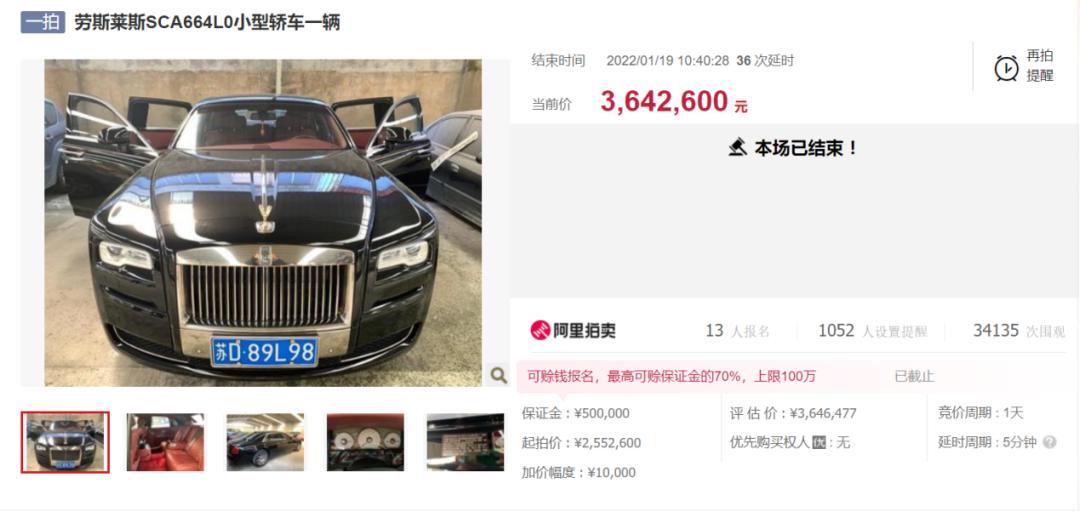
Task: Click the Ali Auction logo icon
Action: (539, 330)
